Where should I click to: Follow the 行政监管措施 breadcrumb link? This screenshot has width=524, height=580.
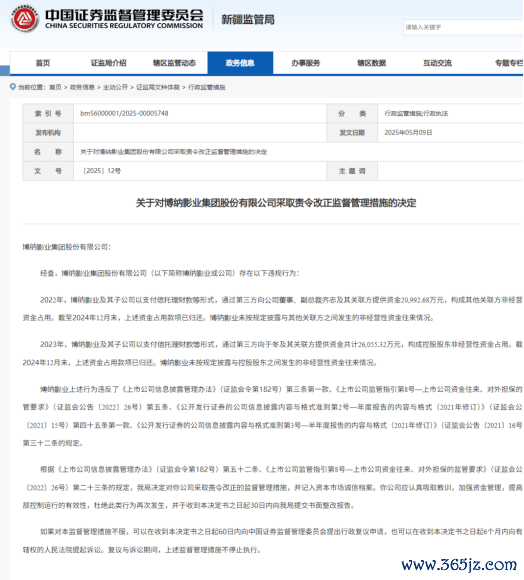click(x=207, y=87)
